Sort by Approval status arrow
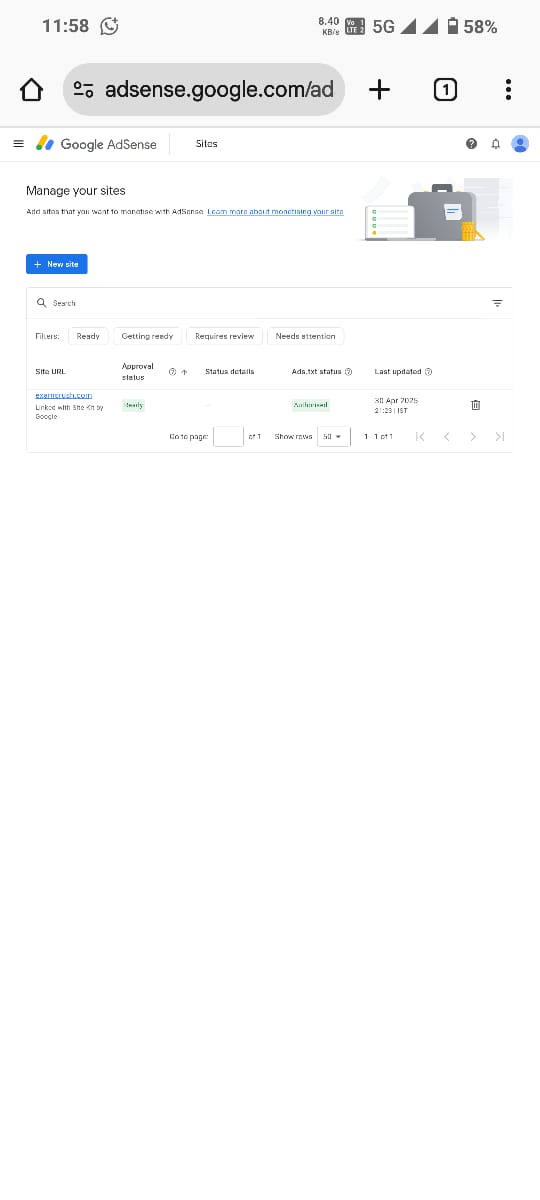 [x=184, y=372]
